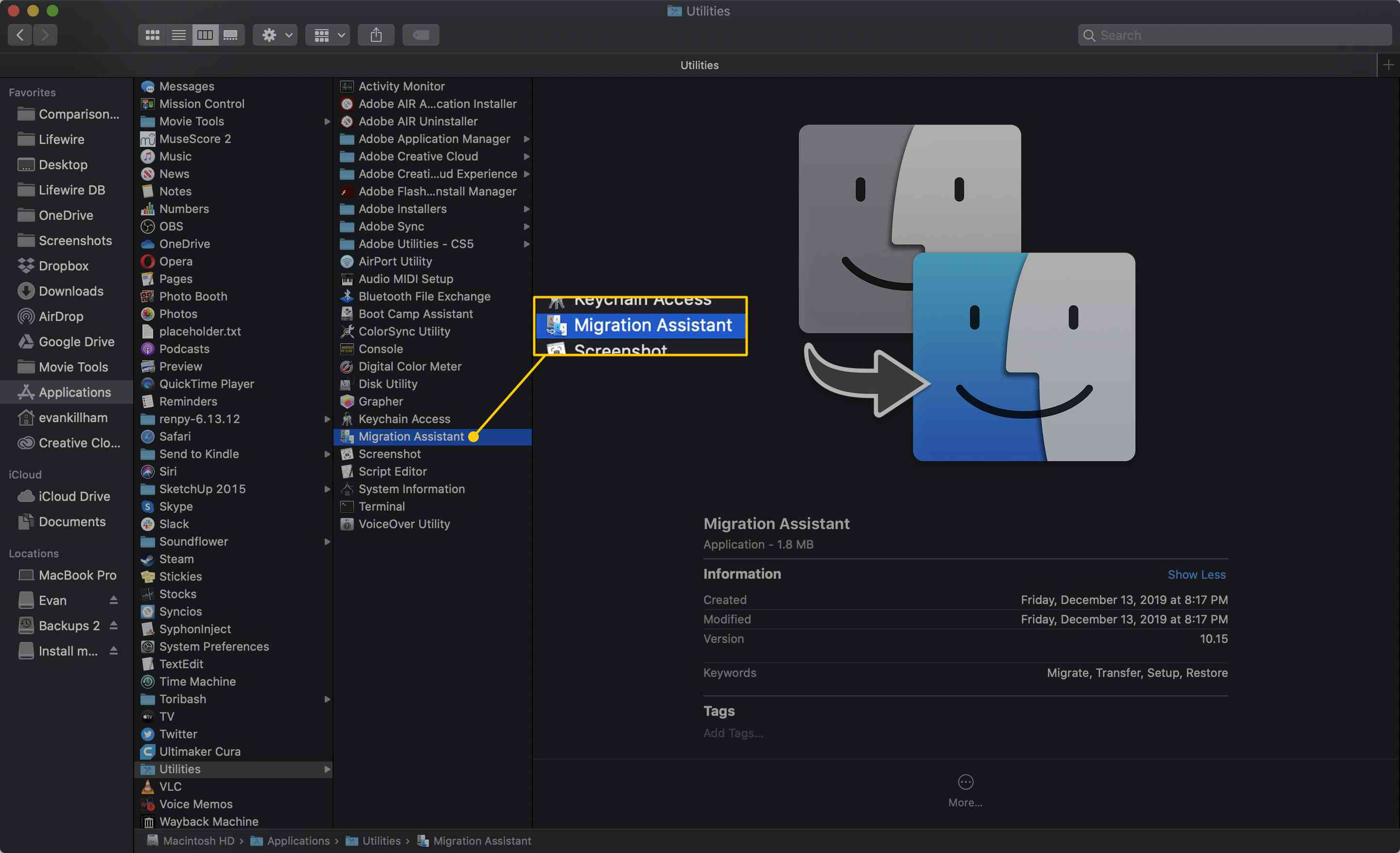
Task: Select the OBS app
Action: coord(233,226)
